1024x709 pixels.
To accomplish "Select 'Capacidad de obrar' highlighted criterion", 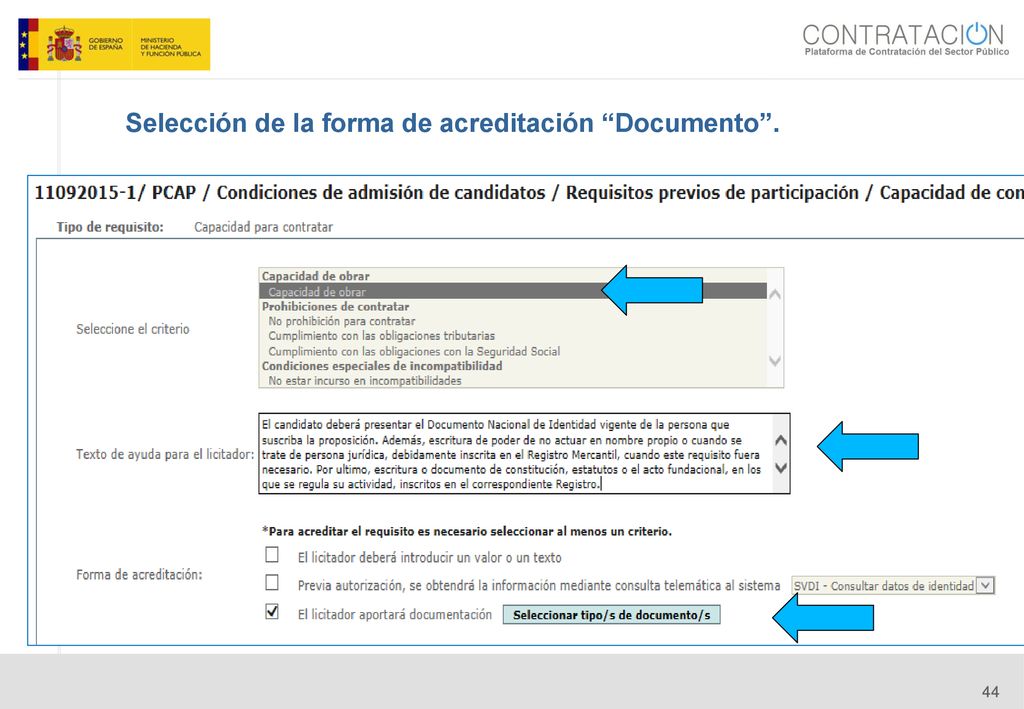I will pyautogui.click(x=513, y=291).
